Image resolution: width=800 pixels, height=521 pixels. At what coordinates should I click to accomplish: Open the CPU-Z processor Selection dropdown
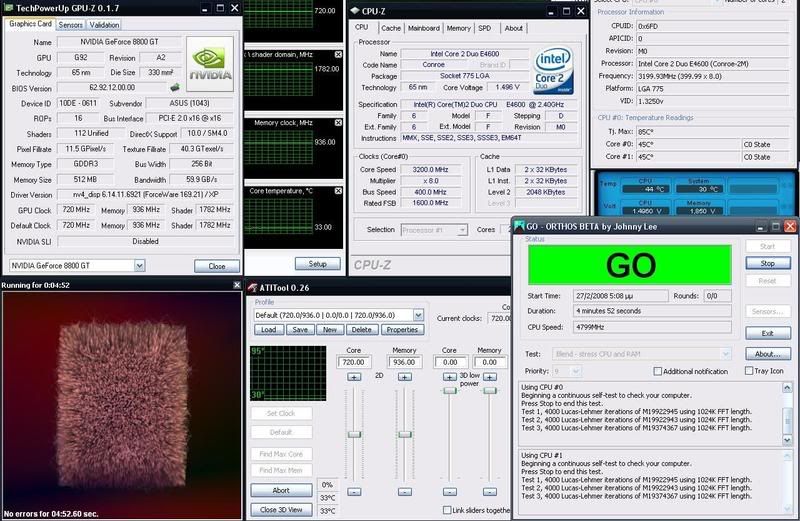tap(462, 230)
